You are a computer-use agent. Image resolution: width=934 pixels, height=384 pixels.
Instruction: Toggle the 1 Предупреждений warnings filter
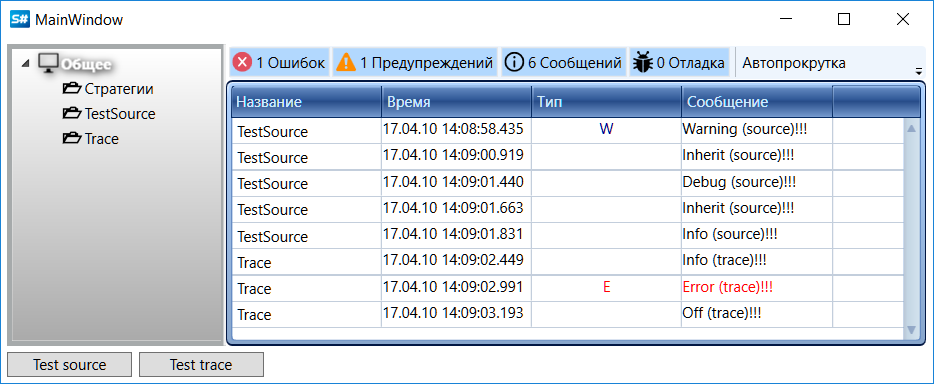(415, 62)
